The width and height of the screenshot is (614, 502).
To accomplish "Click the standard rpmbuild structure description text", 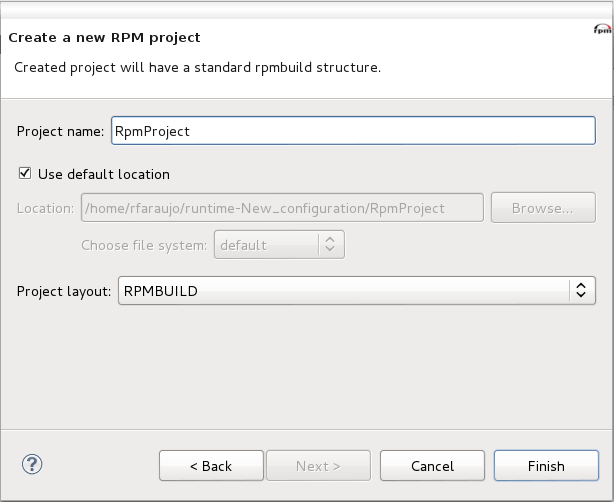I will tap(197, 68).
